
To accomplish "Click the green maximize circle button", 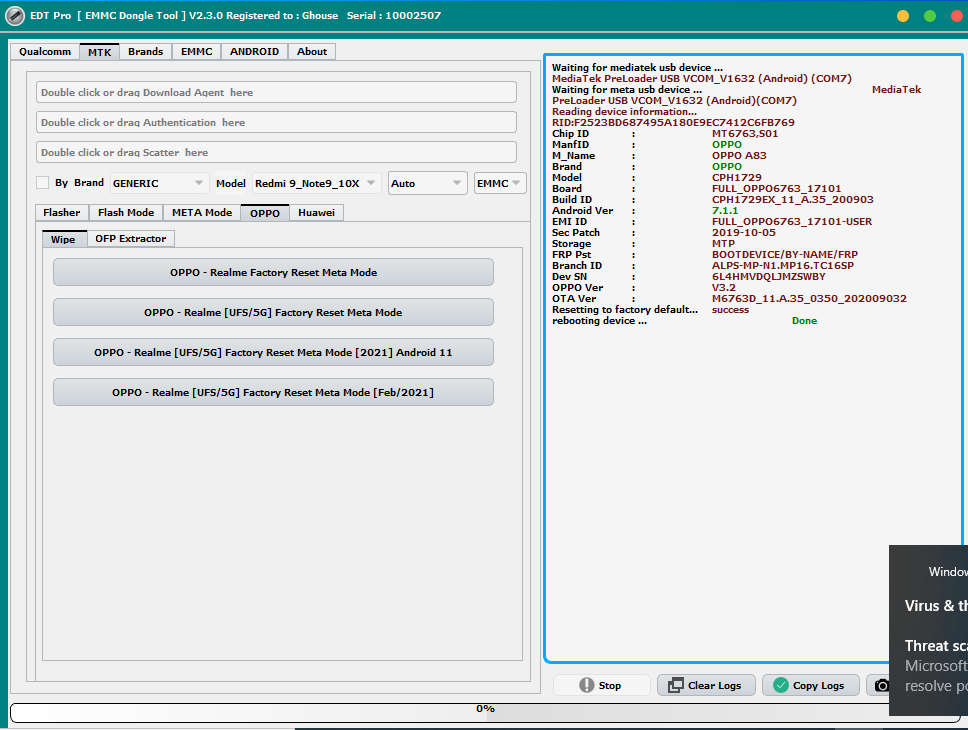I will tap(930, 16).
